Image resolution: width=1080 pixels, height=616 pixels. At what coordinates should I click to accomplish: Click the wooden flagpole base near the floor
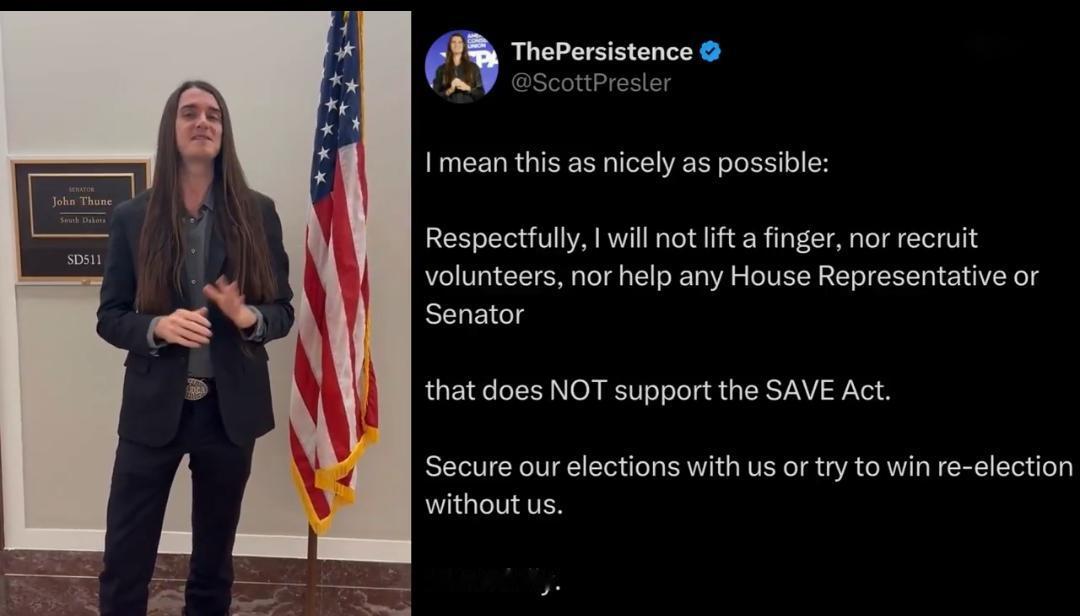point(312,571)
